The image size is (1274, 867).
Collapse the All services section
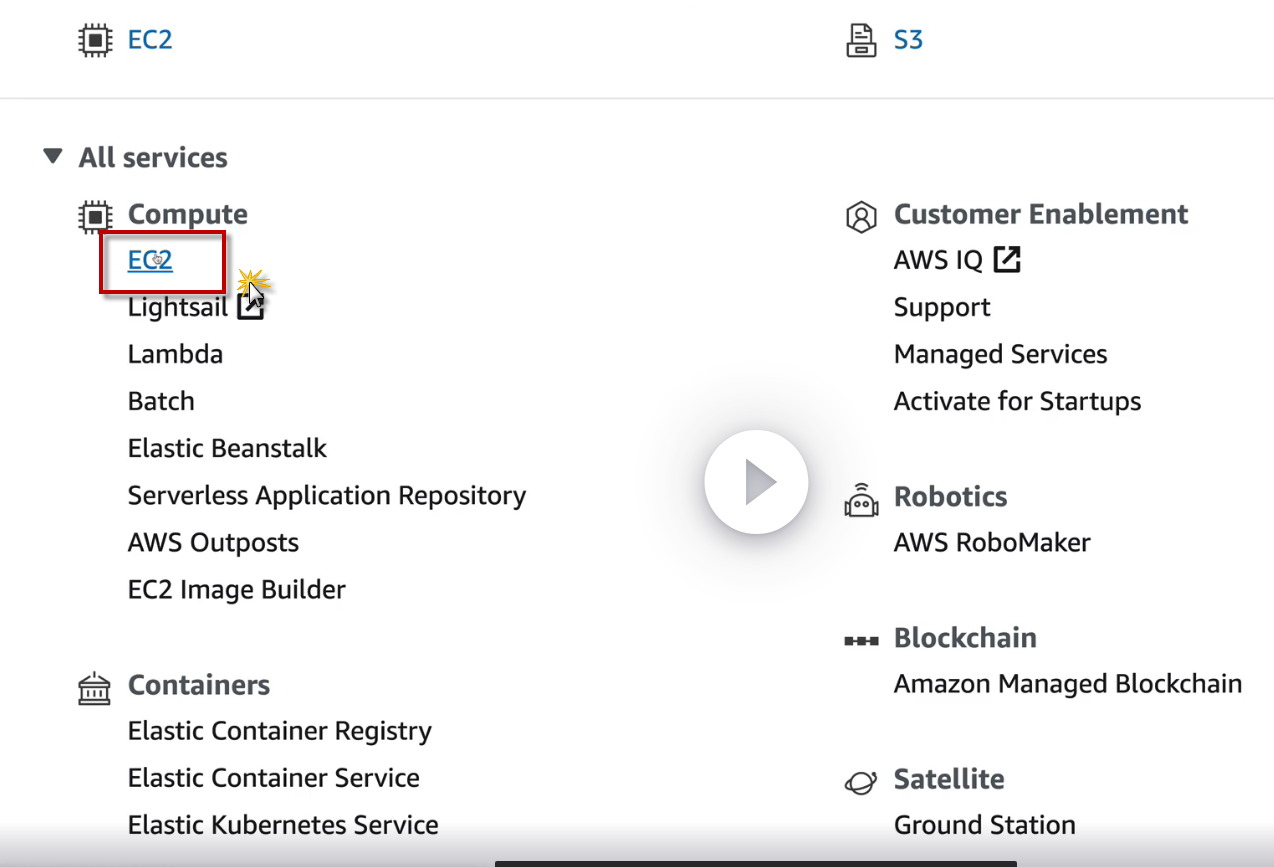[53, 157]
